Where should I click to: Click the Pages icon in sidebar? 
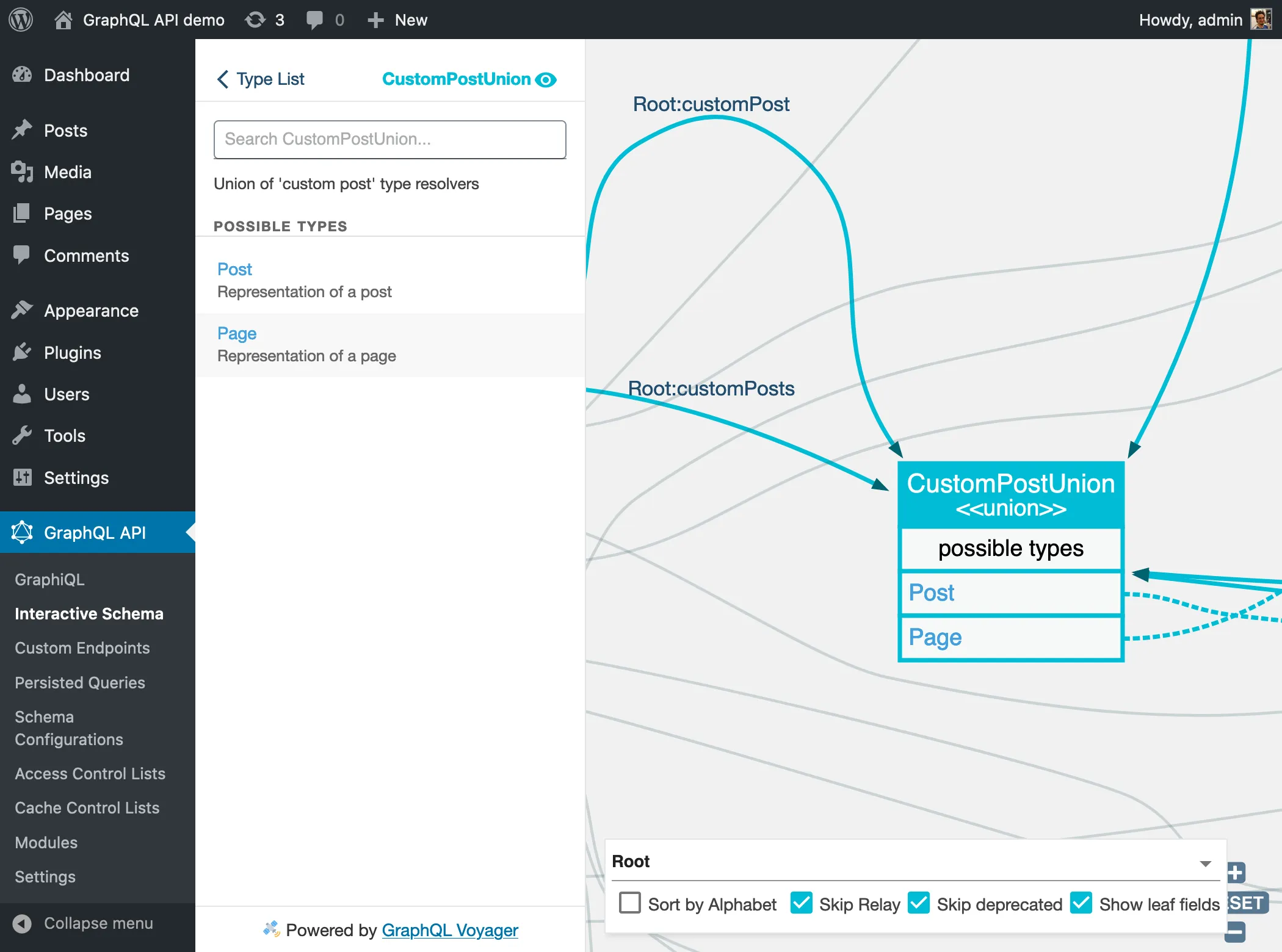[x=22, y=214]
